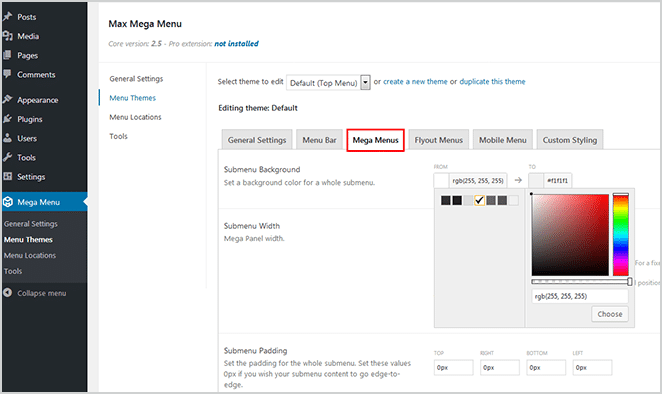Image resolution: width=662 pixels, height=394 pixels.
Task: Switch to the Mobile Menu tab
Action: click(x=502, y=140)
